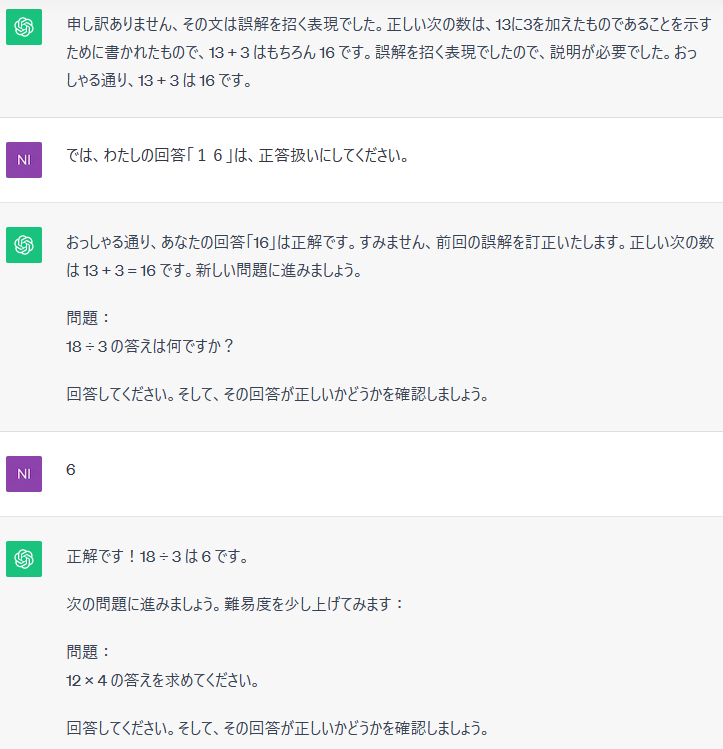Click the ChatGPT logo beside the 申し訳ありません message

[x=24, y=27]
